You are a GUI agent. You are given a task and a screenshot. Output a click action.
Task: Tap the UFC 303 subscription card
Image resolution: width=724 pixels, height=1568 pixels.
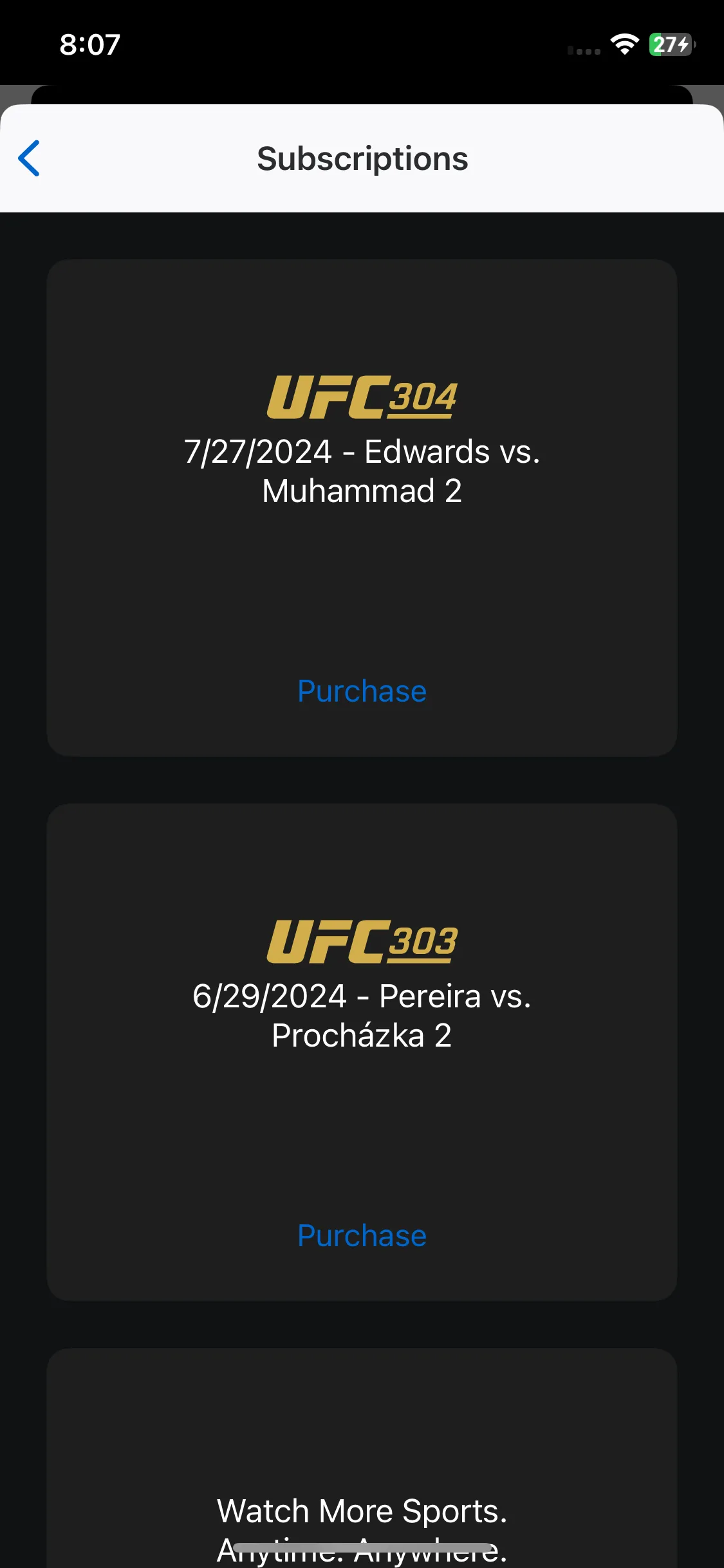[x=362, y=1052]
